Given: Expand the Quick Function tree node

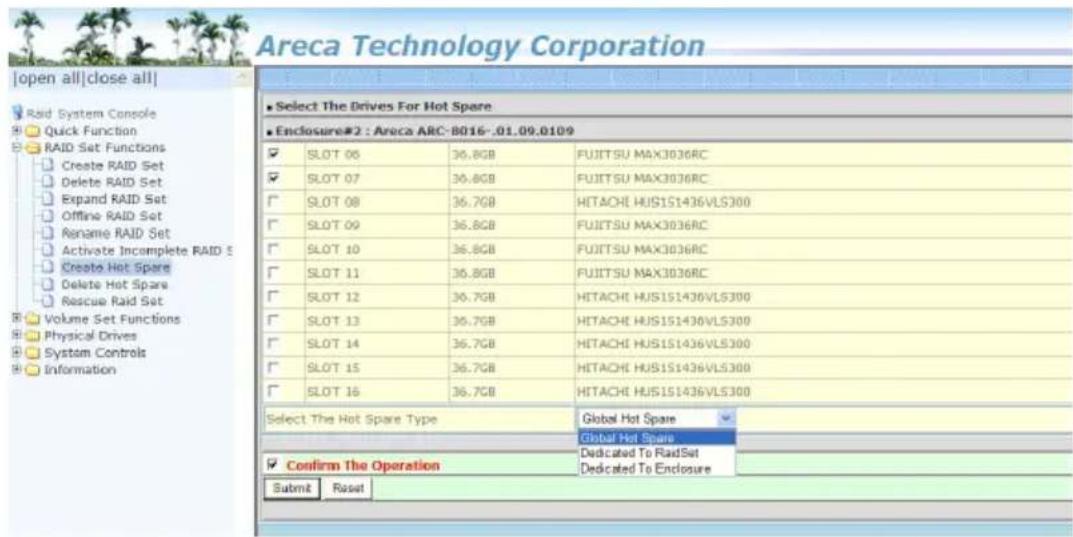Looking at the screenshot, I should coord(16,131).
